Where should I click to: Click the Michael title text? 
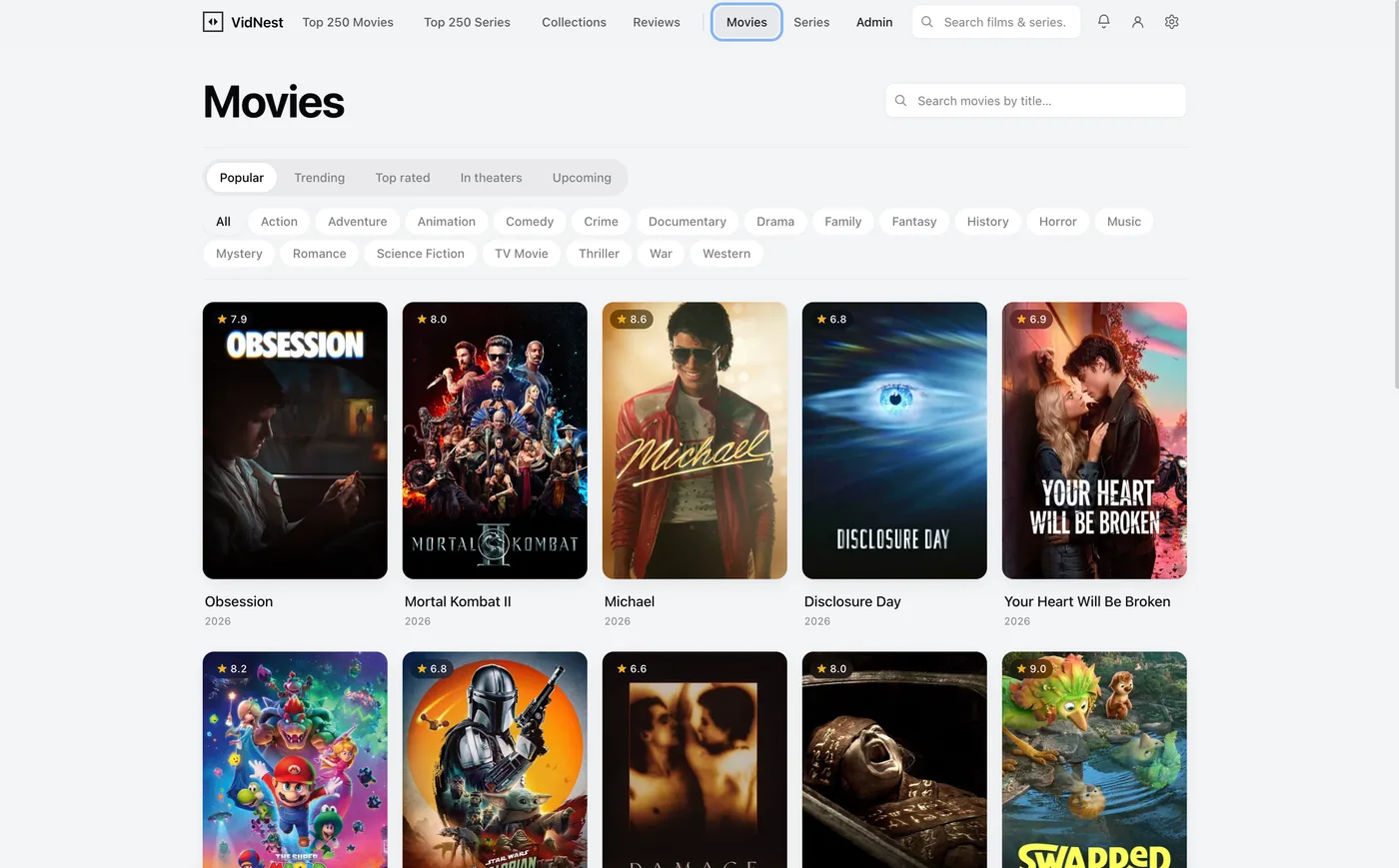[x=630, y=601]
